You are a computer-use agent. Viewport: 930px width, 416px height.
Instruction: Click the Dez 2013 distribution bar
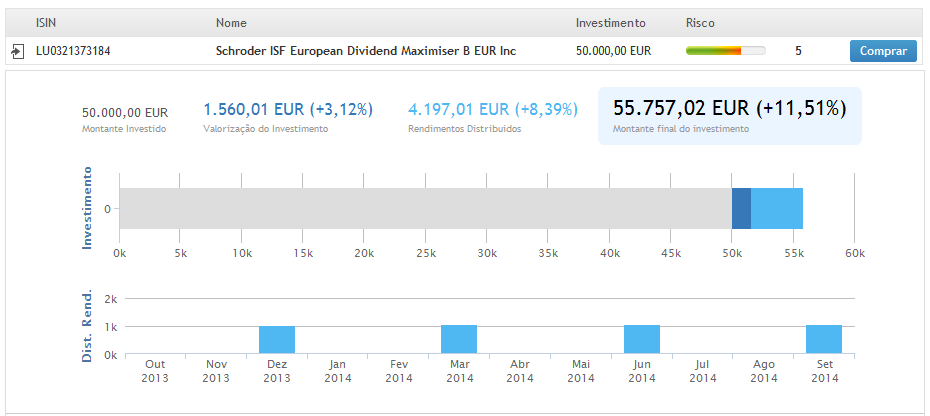tap(277, 339)
